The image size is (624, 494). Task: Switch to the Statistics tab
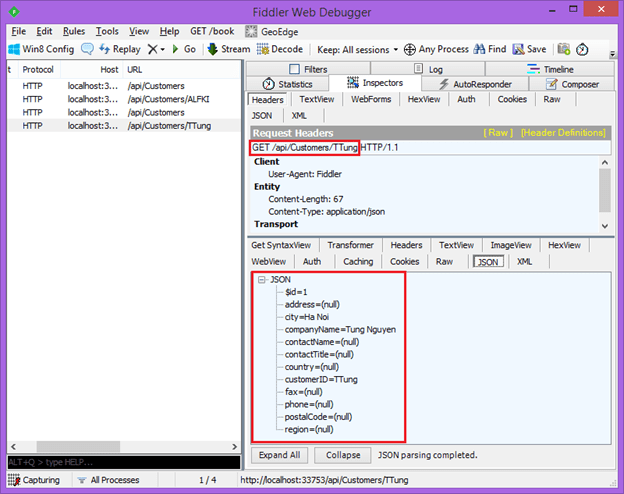(288, 84)
